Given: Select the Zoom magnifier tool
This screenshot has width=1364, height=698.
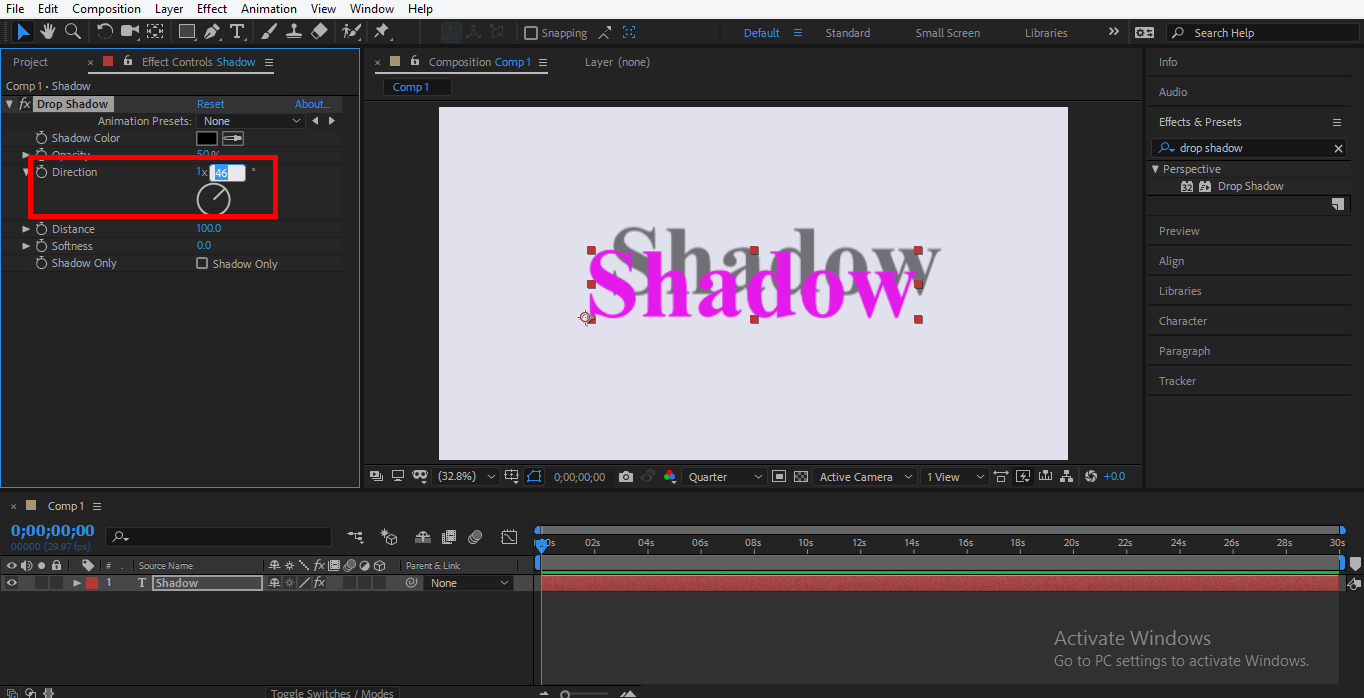Looking at the screenshot, I should click(72, 32).
